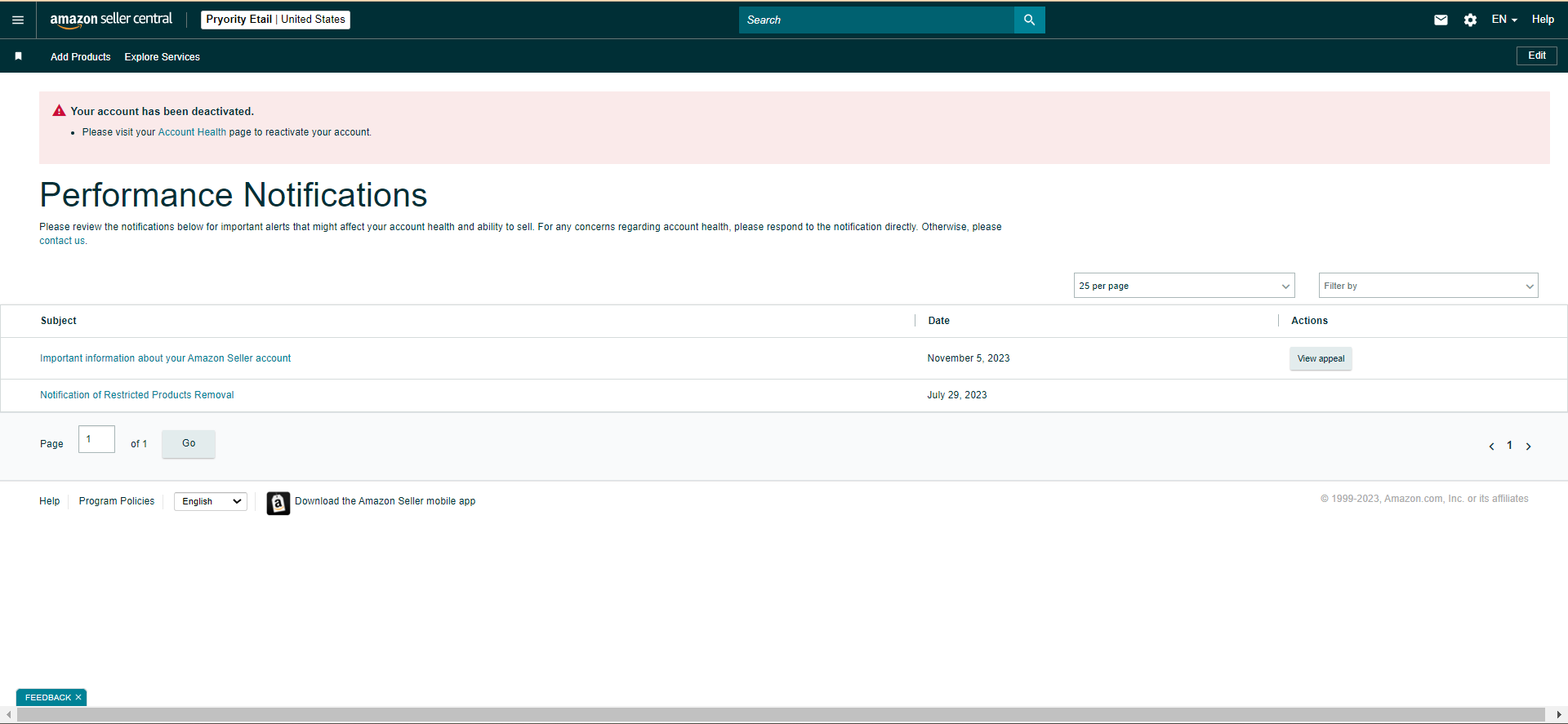
Task: Click the Amazon Seller mobile app icon
Action: [278, 503]
